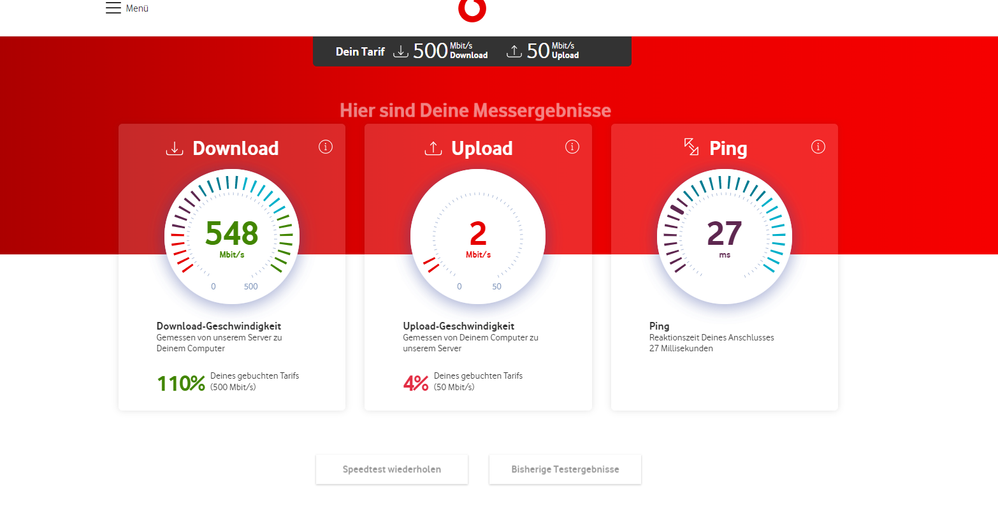This screenshot has height=519, width=998.
Task: Click 'Reaktionszeit Deines Anschlusses' text
Action: [x=712, y=338]
